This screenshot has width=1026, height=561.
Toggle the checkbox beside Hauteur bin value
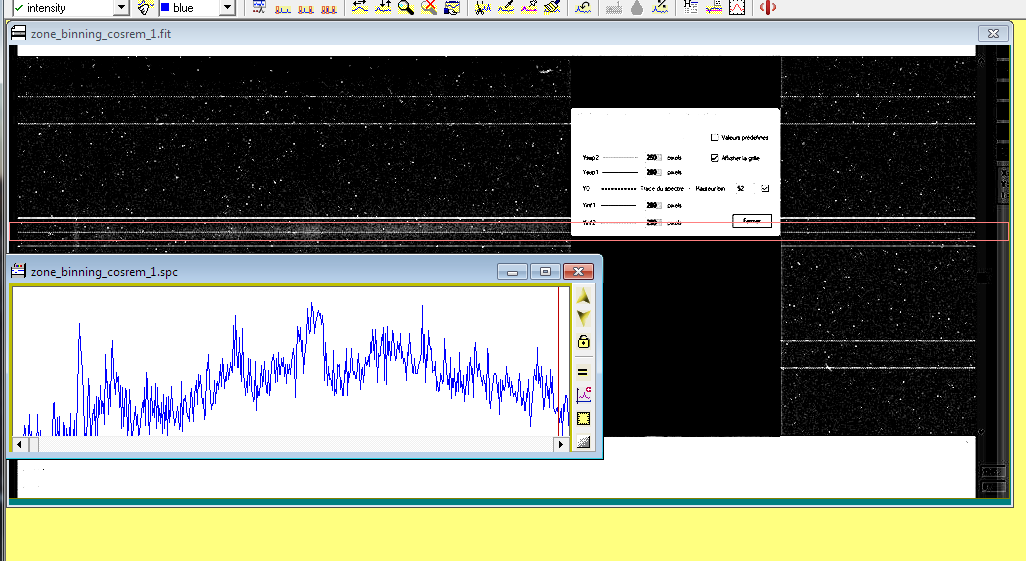coord(766,188)
